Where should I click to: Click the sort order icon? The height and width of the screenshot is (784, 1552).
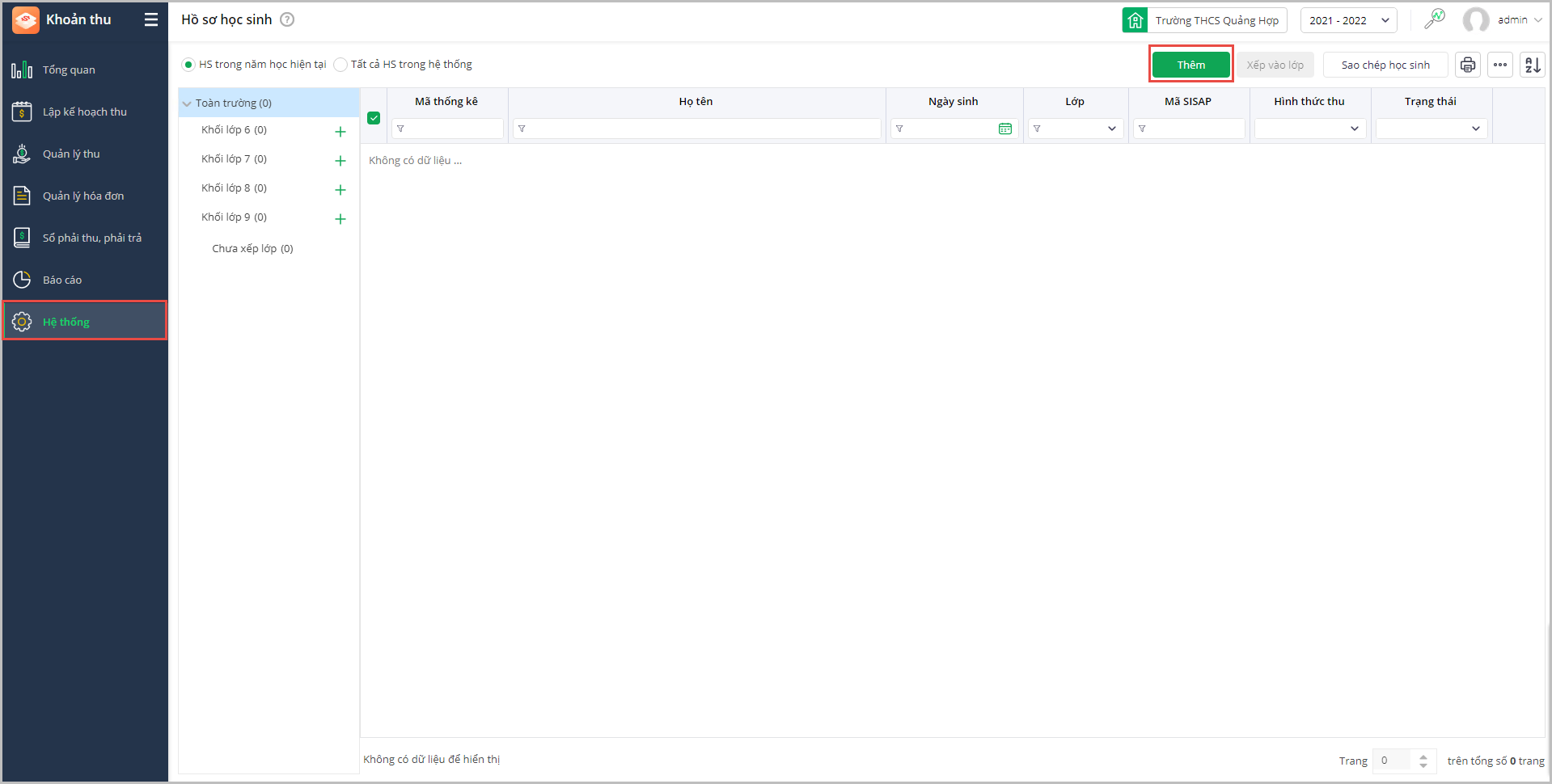[x=1533, y=65]
